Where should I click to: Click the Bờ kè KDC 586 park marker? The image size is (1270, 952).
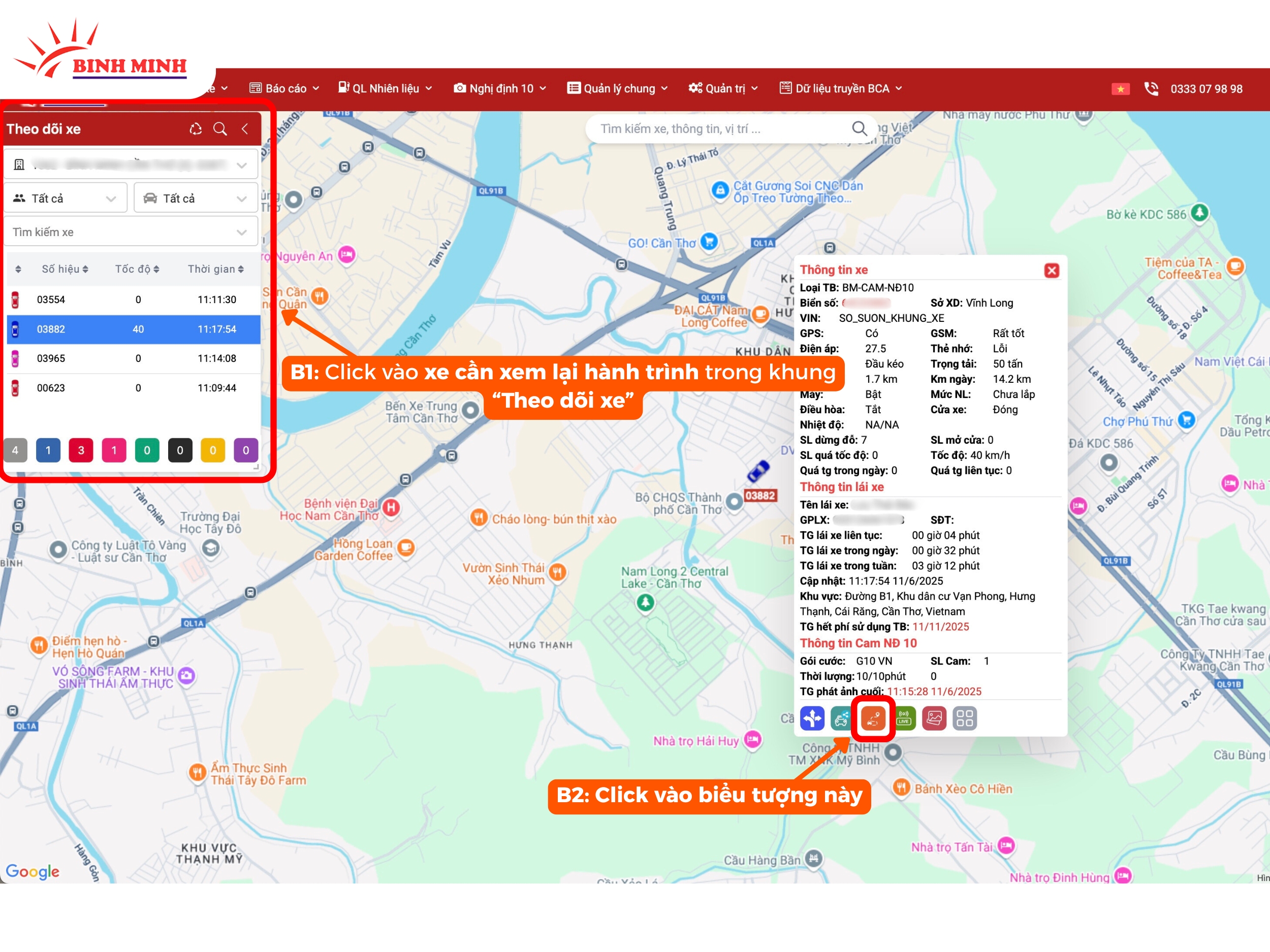click(x=1199, y=213)
